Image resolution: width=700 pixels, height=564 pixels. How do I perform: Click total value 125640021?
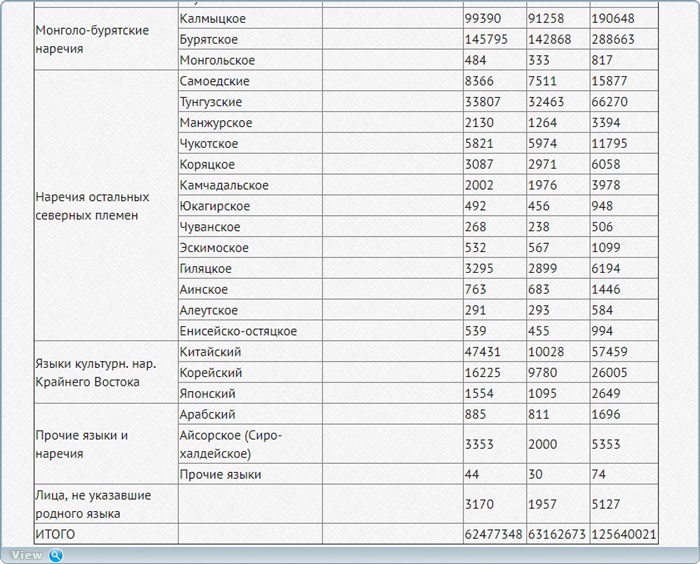[624, 534]
